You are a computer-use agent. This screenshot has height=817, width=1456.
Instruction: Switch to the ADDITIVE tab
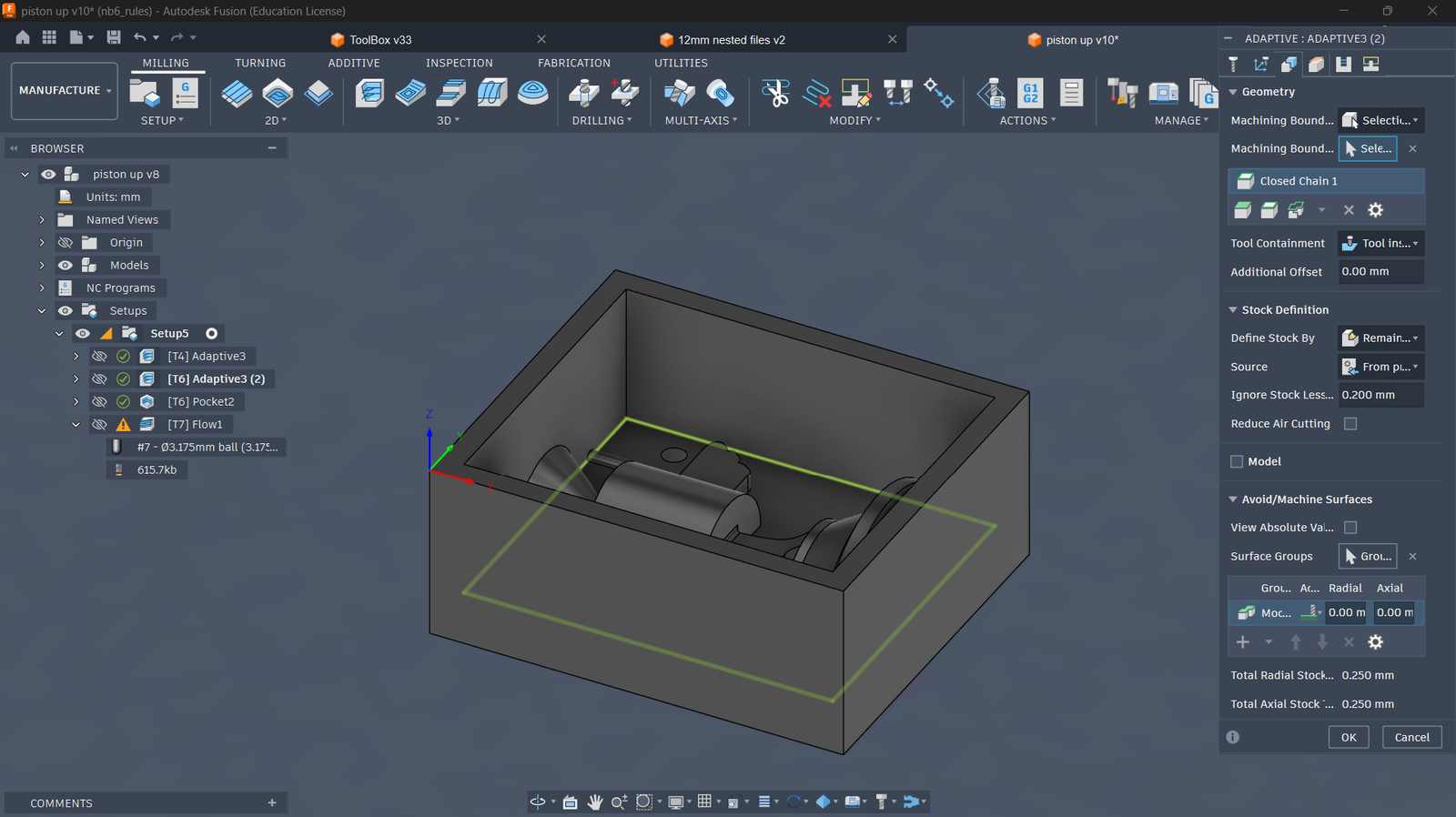[354, 63]
